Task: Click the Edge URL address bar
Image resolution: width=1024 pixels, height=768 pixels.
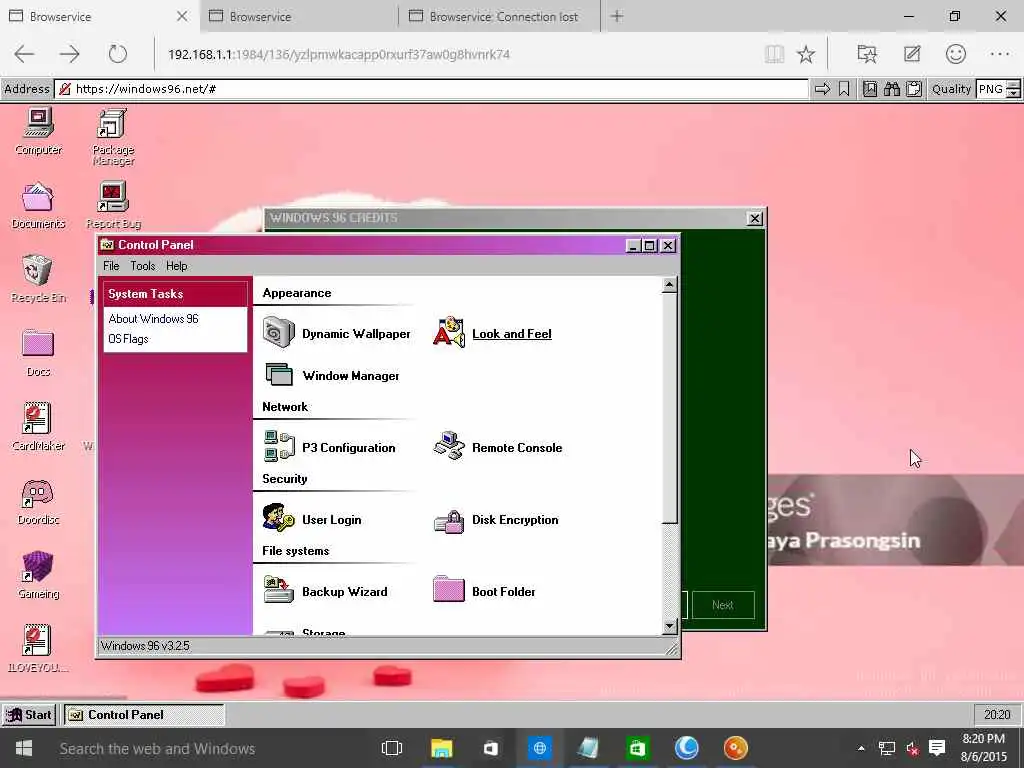Action: coord(457,54)
